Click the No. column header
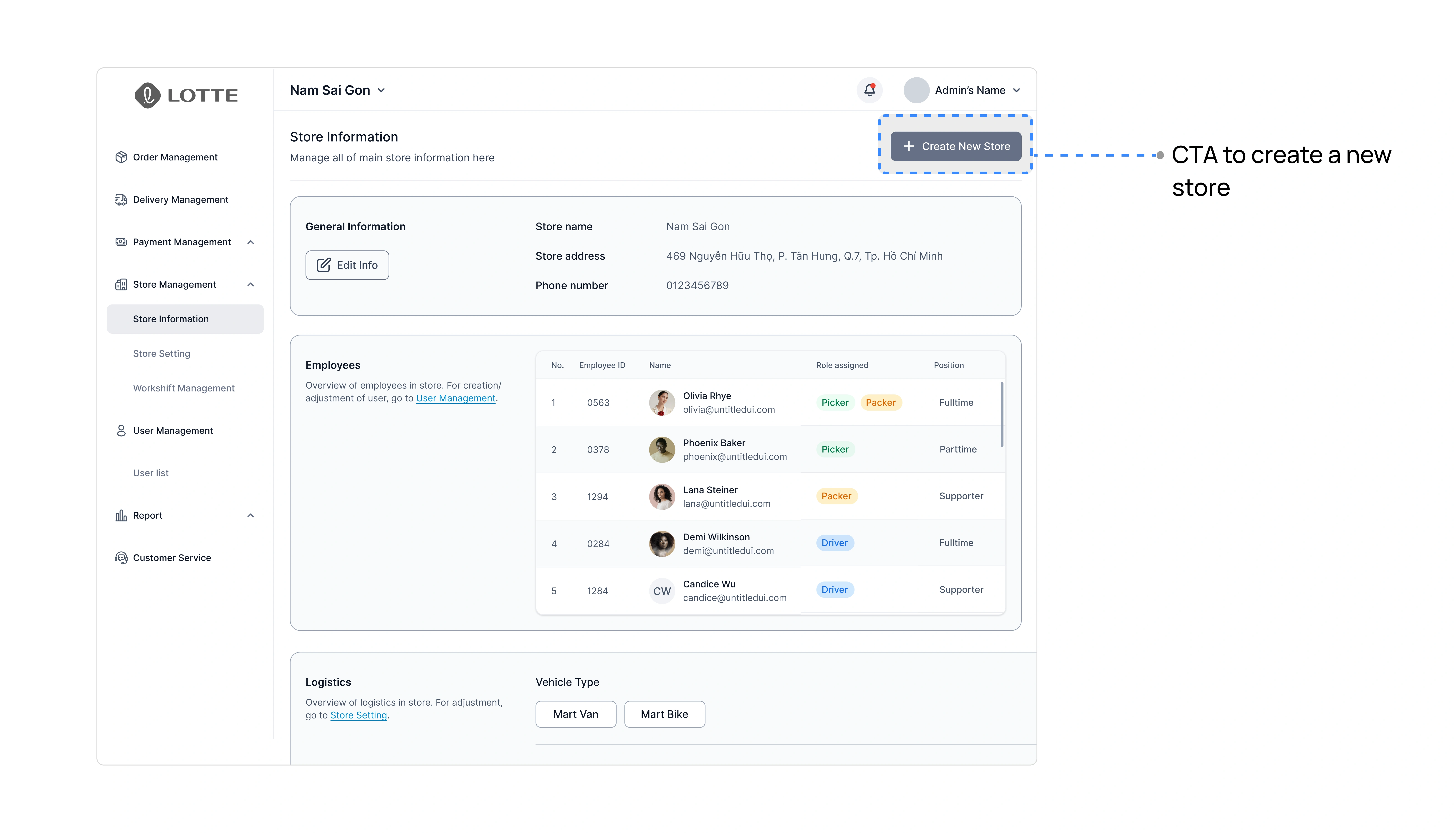 (558, 365)
